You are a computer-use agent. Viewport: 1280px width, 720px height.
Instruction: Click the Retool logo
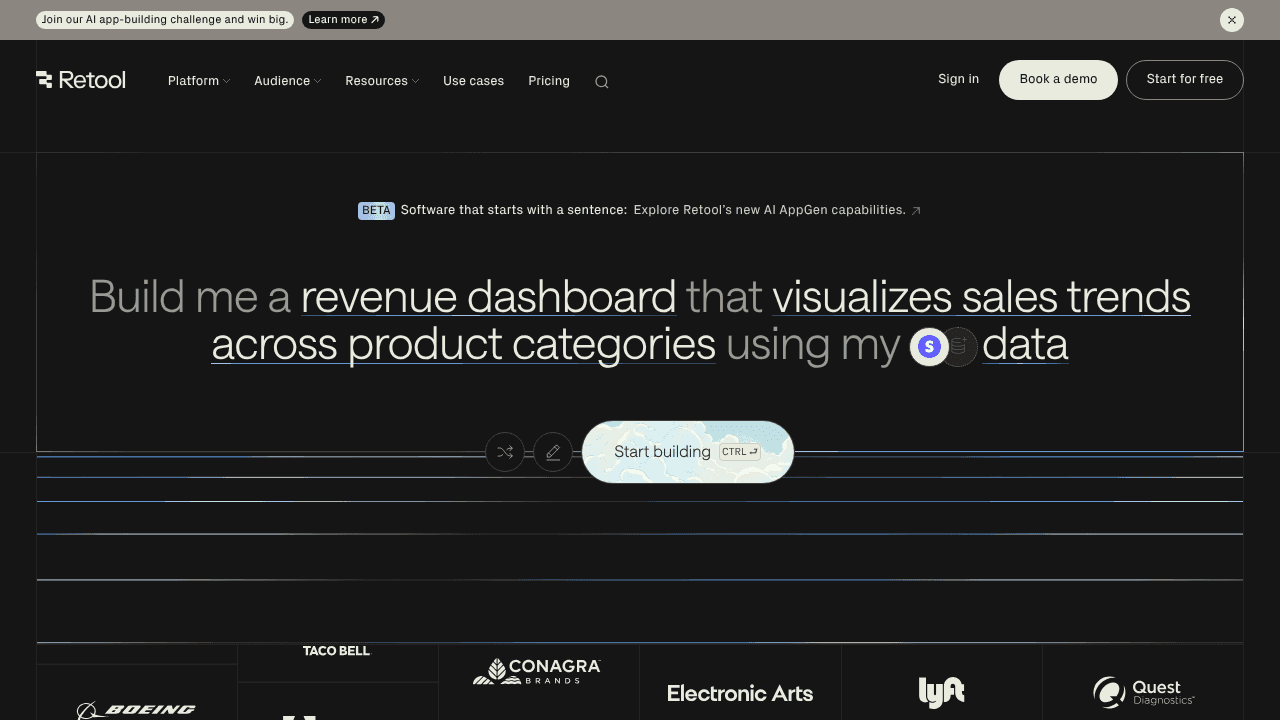point(81,80)
